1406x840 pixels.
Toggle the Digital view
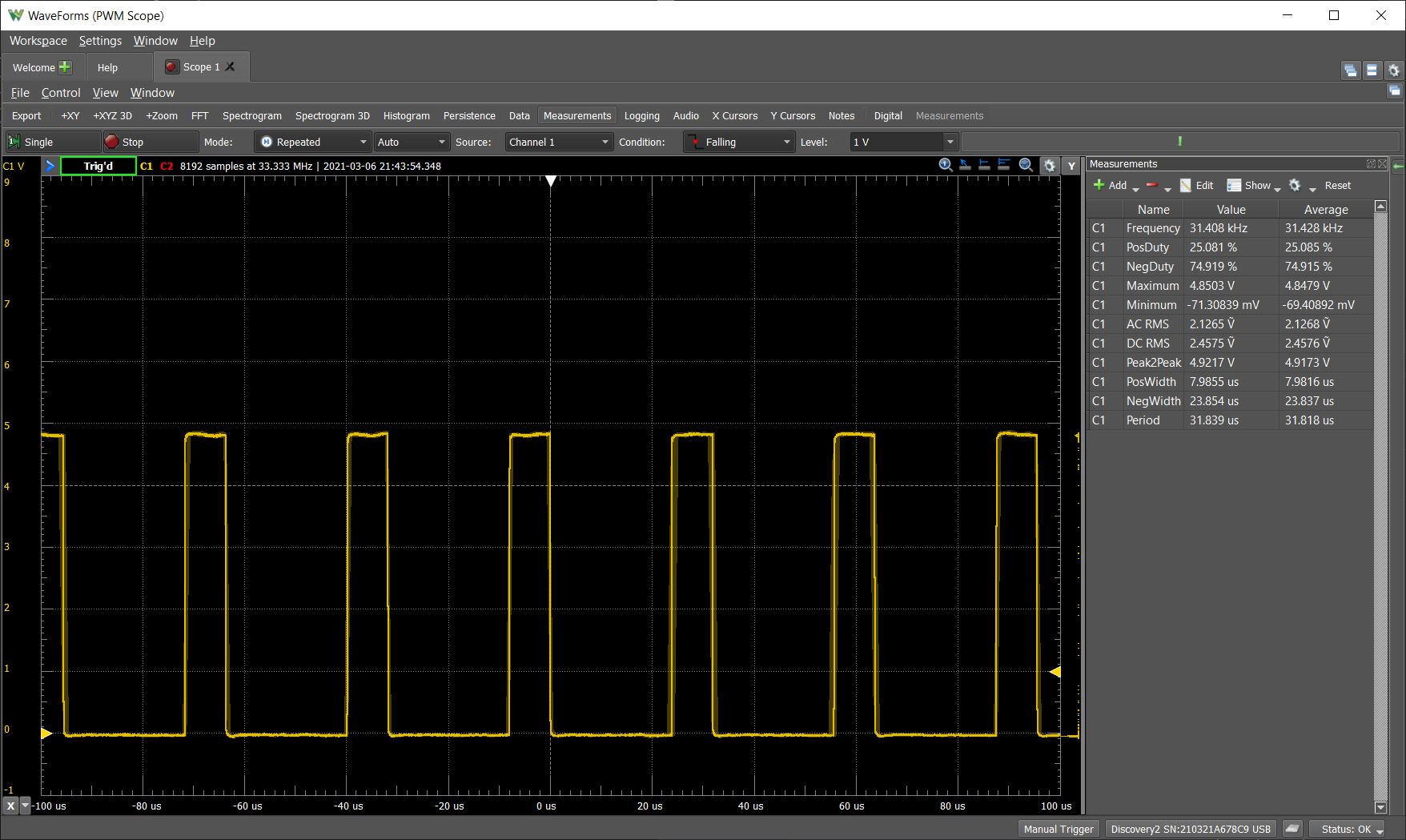click(888, 116)
